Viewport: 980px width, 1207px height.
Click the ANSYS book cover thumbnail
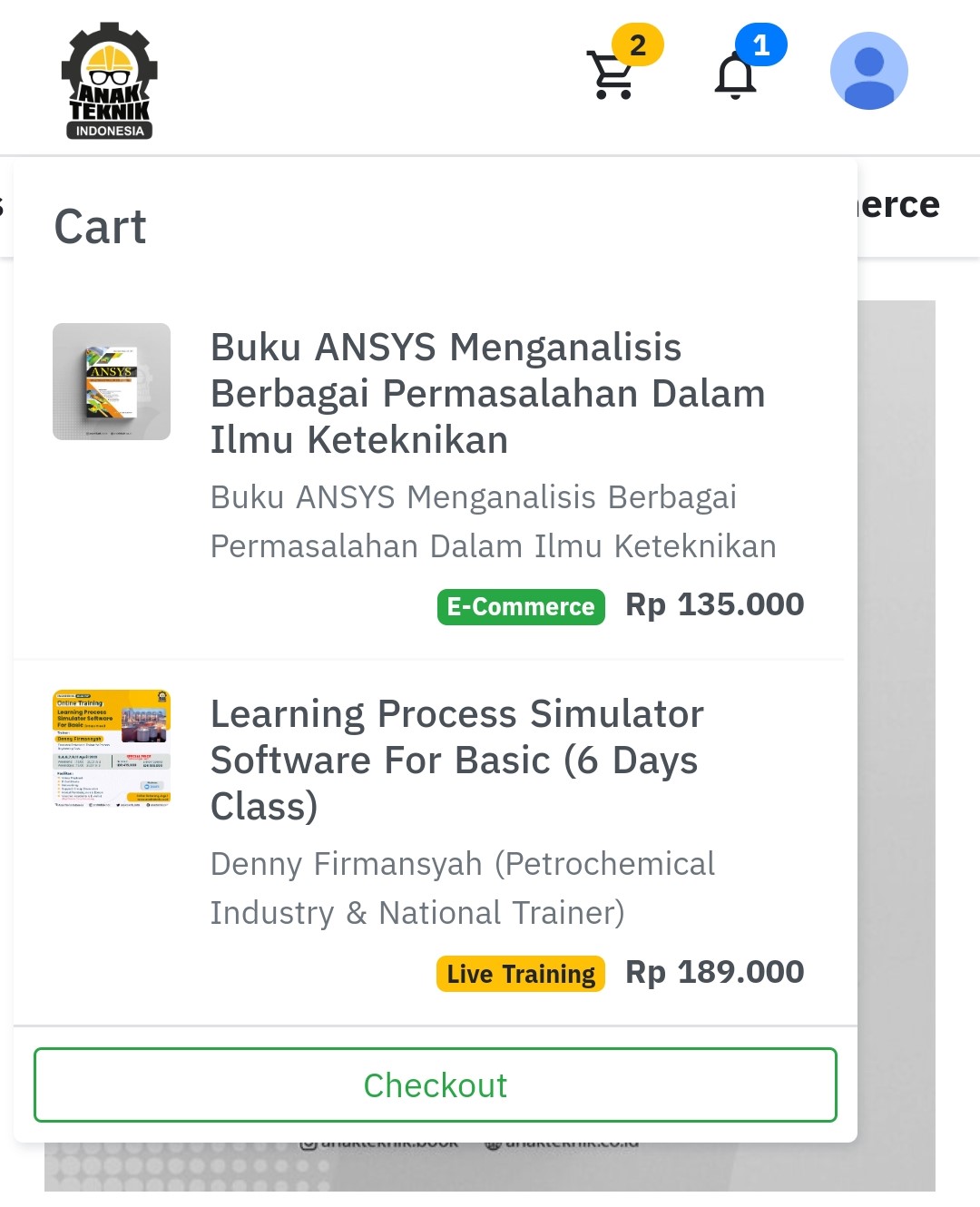(112, 382)
